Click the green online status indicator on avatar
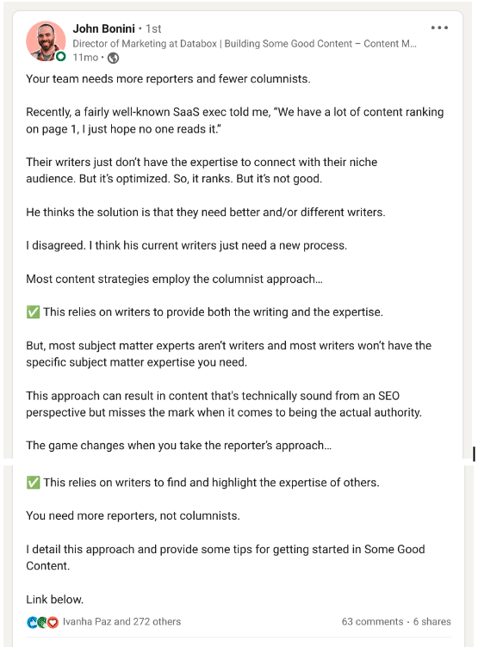The width and height of the screenshot is (478, 647). pos(61,57)
